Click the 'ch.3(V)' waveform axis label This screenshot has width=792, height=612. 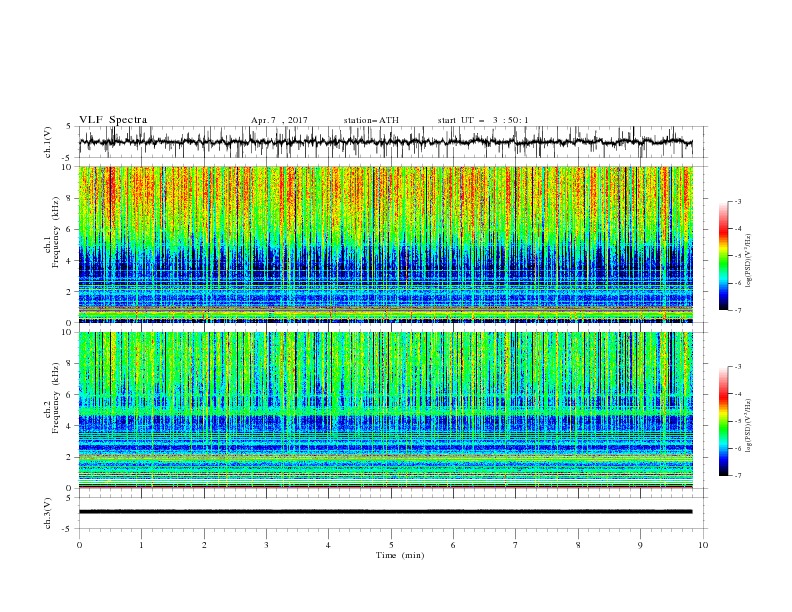coord(48,513)
